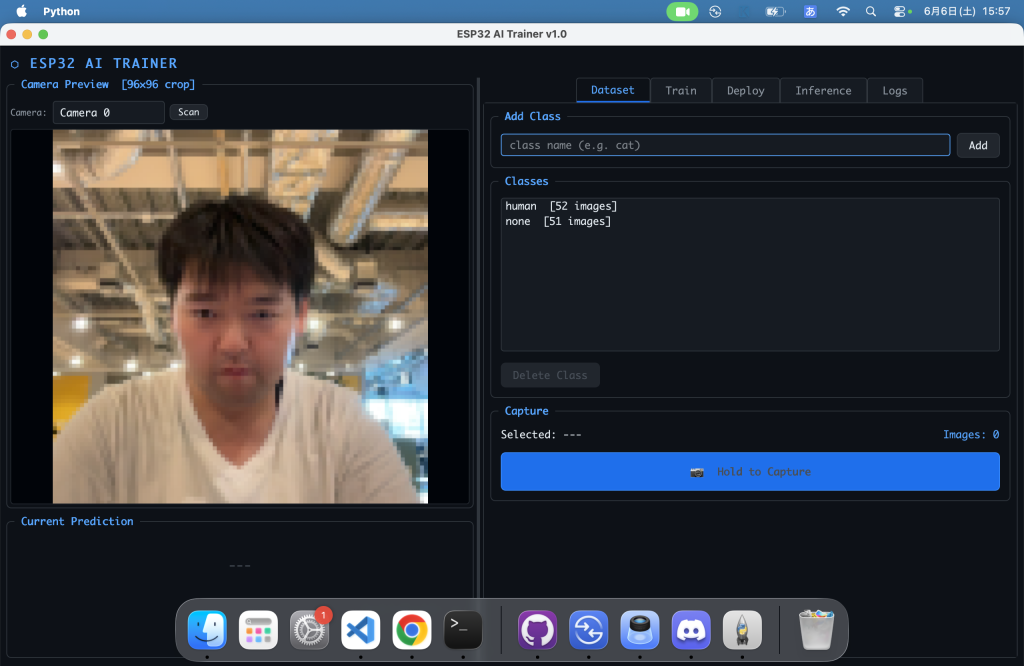Open Spotlight search in the menu bar
Screen dimensions: 1024x666
[871, 11]
